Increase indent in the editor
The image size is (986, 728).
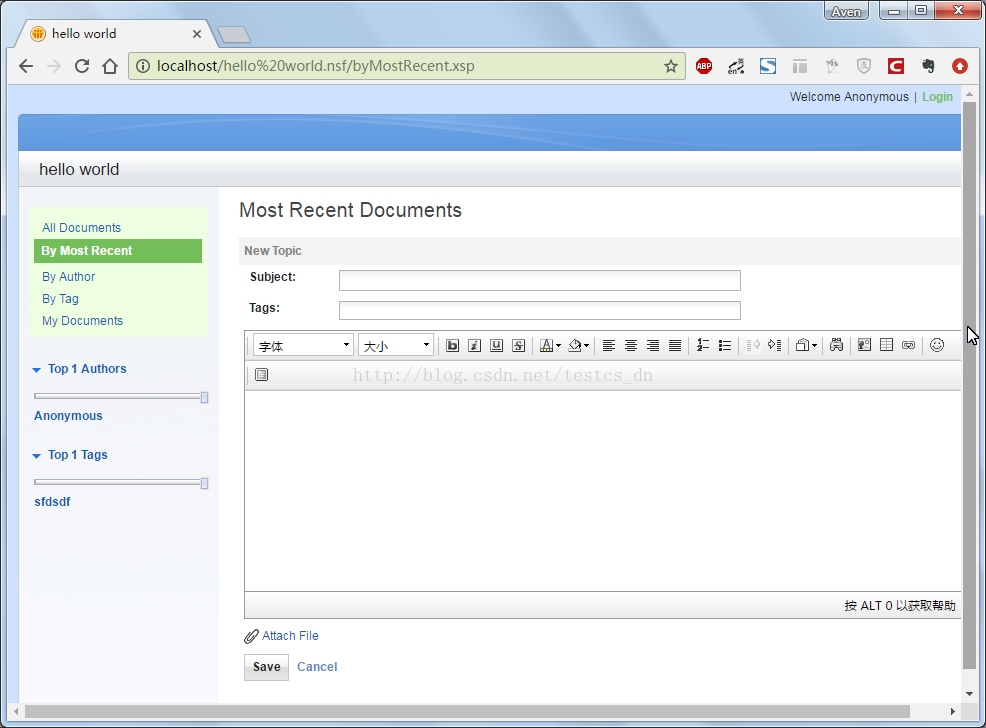[775, 345]
